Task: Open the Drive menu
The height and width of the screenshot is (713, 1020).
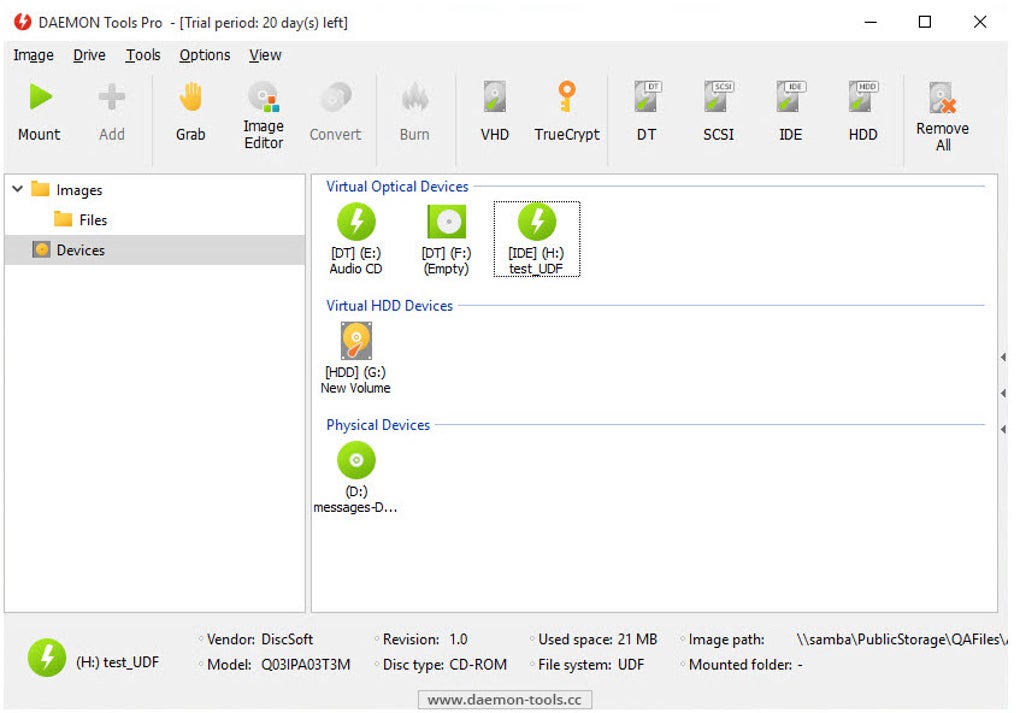Action: coord(89,55)
